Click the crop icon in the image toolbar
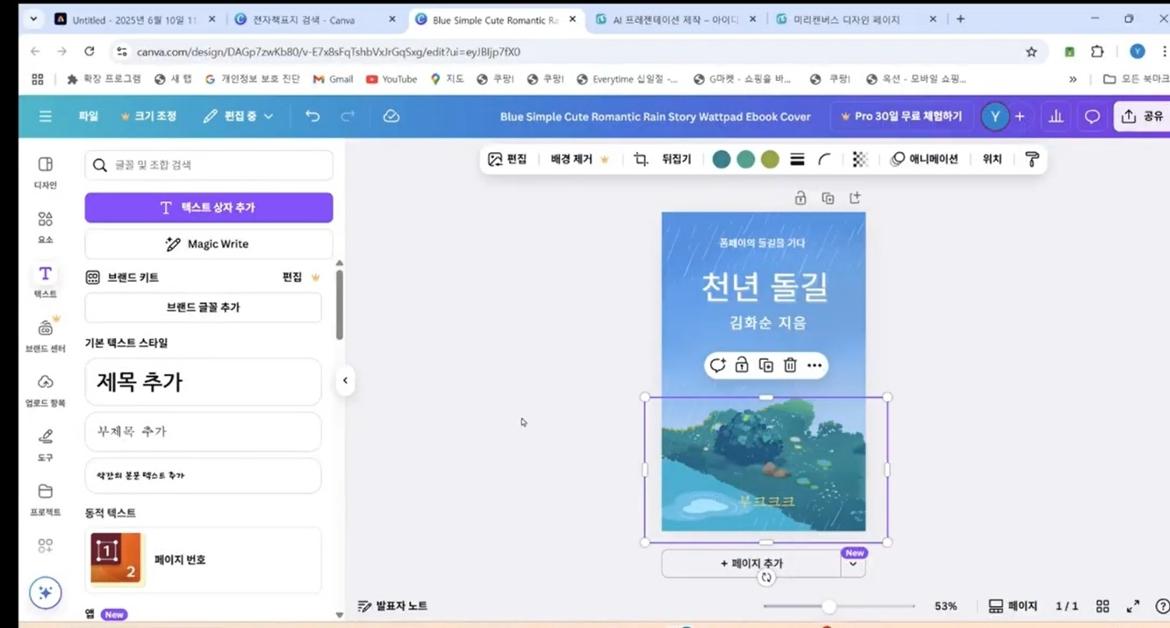Viewport: 1170px width, 628px height. (x=641, y=159)
